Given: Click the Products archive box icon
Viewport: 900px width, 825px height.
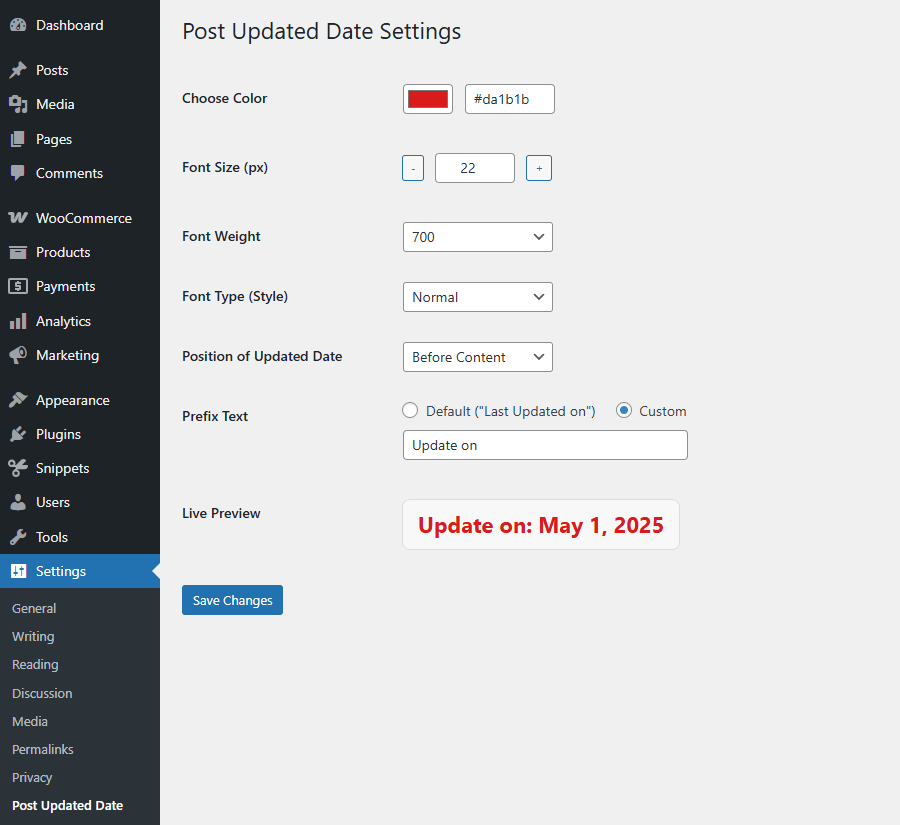Looking at the screenshot, I should point(18,252).
